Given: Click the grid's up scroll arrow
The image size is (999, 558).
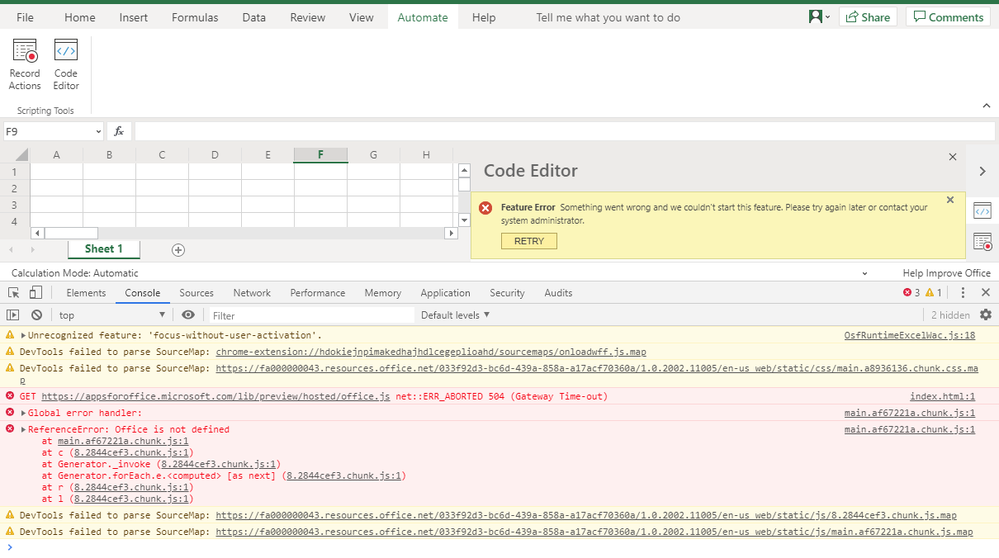Looking at the screenshot, I should click(x=464, y=170).
